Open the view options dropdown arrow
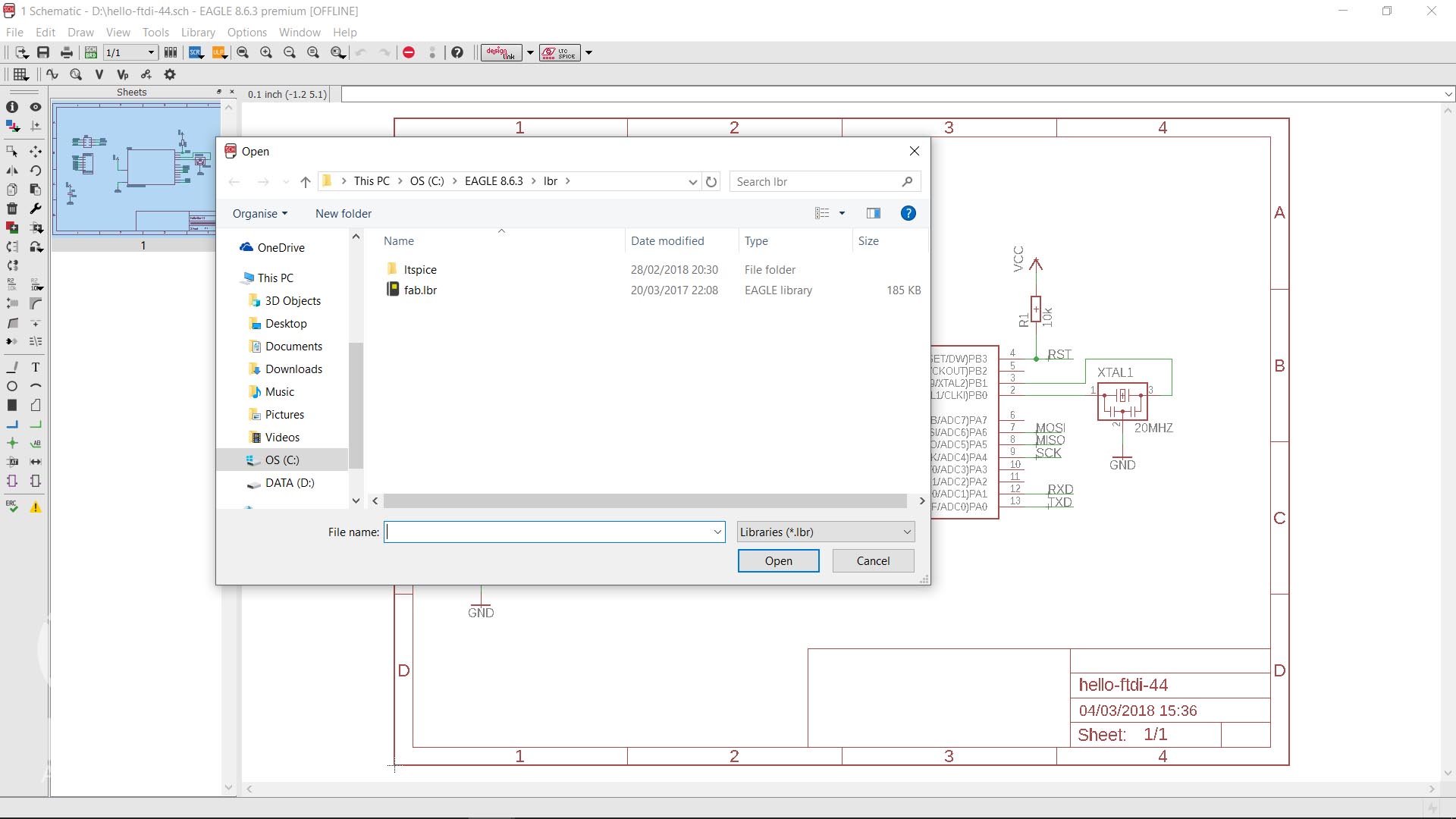Viewport: 1456px width, 819px height. 842,213
